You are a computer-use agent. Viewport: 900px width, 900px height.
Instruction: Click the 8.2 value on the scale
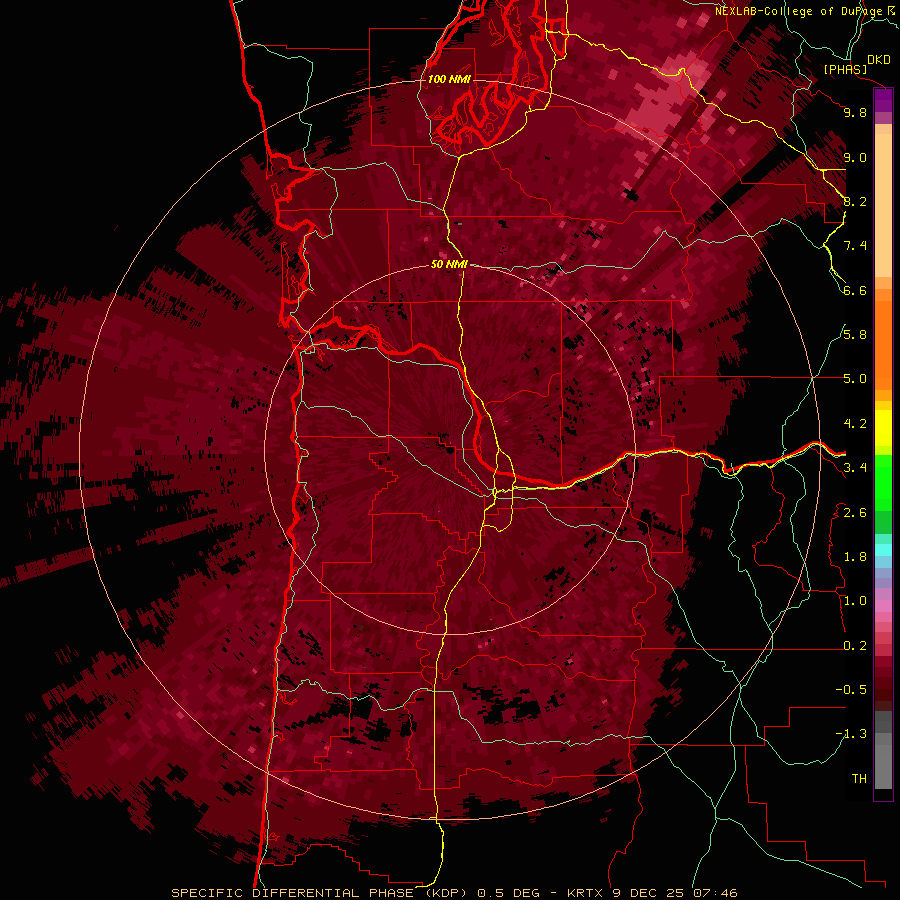(855, 202)
